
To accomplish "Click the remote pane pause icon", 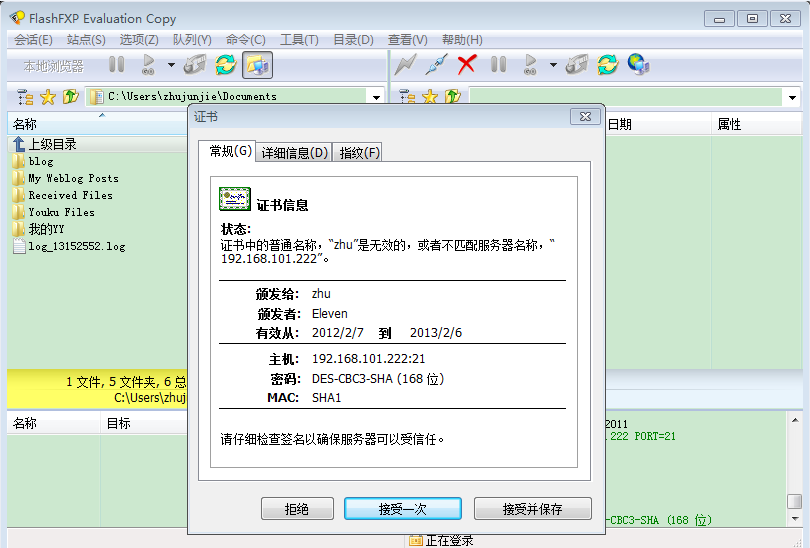I will [499, 65].
